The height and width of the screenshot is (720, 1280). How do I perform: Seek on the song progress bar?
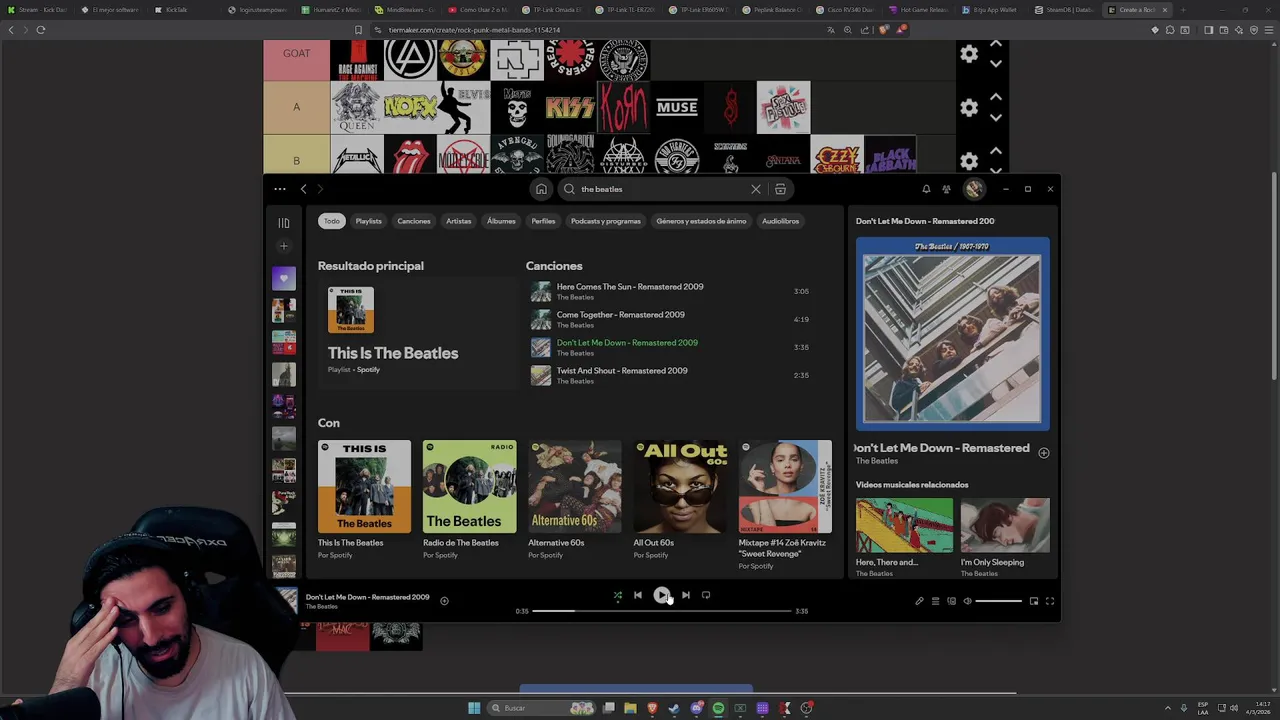[662, 611]
